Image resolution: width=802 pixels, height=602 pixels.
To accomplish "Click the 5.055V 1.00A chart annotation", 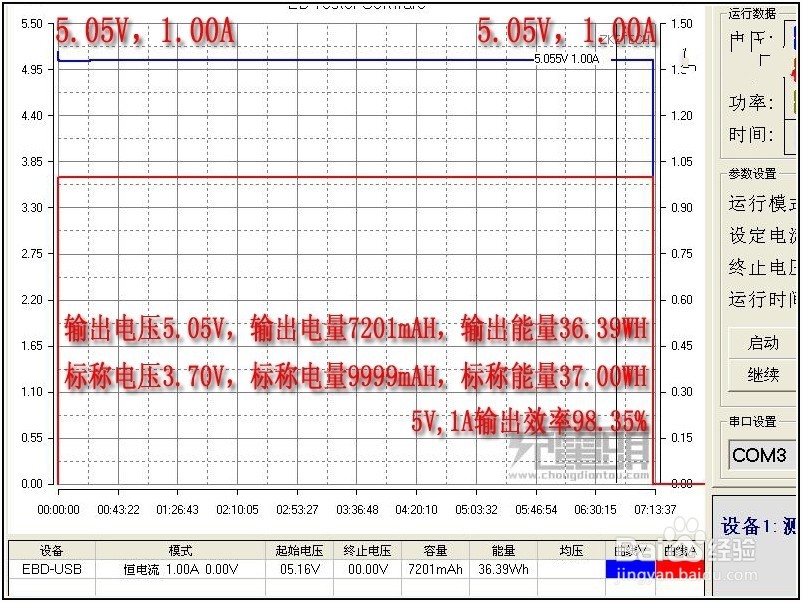I will point(565,60).
